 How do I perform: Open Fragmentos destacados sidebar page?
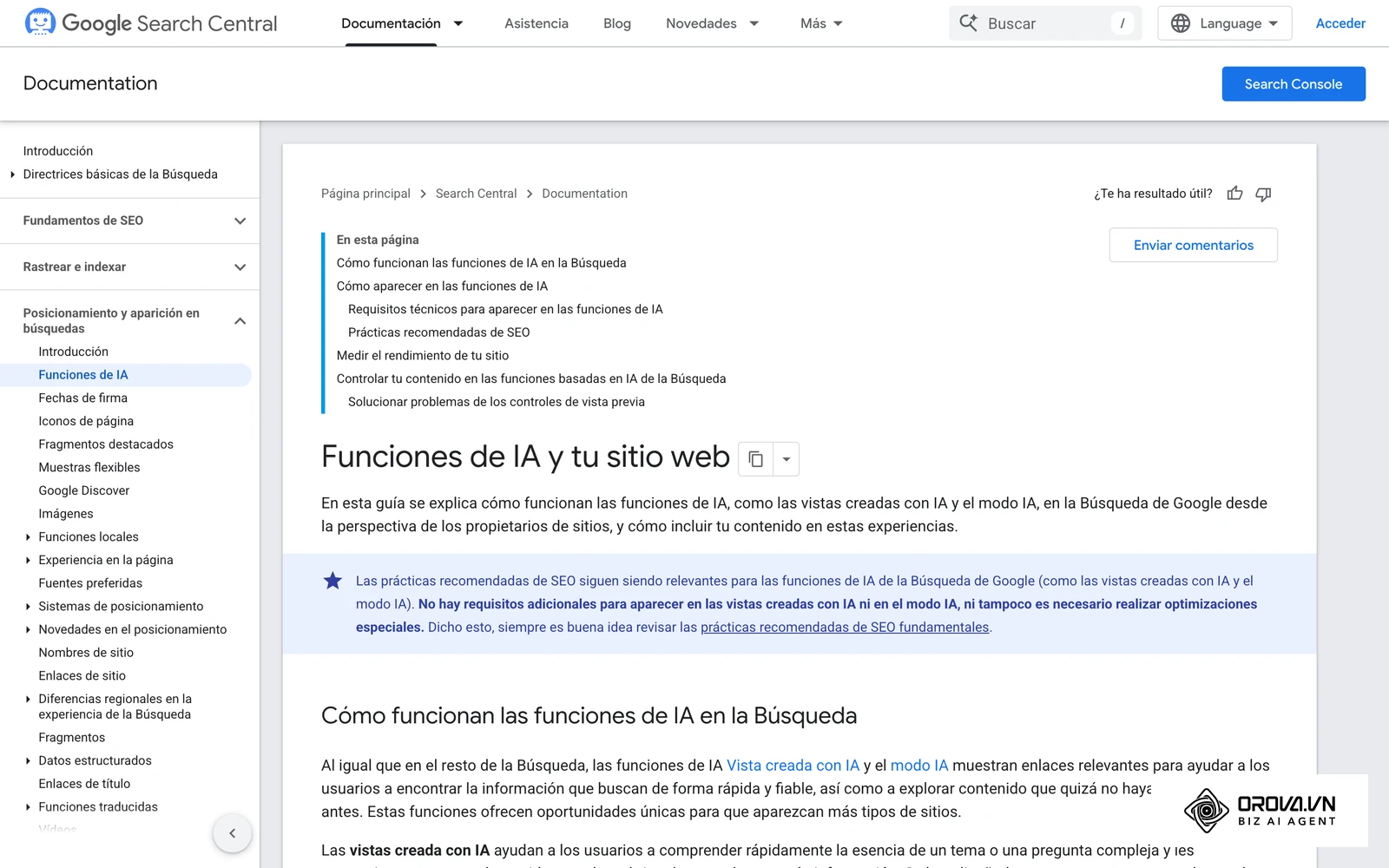[x=106, y=444]
